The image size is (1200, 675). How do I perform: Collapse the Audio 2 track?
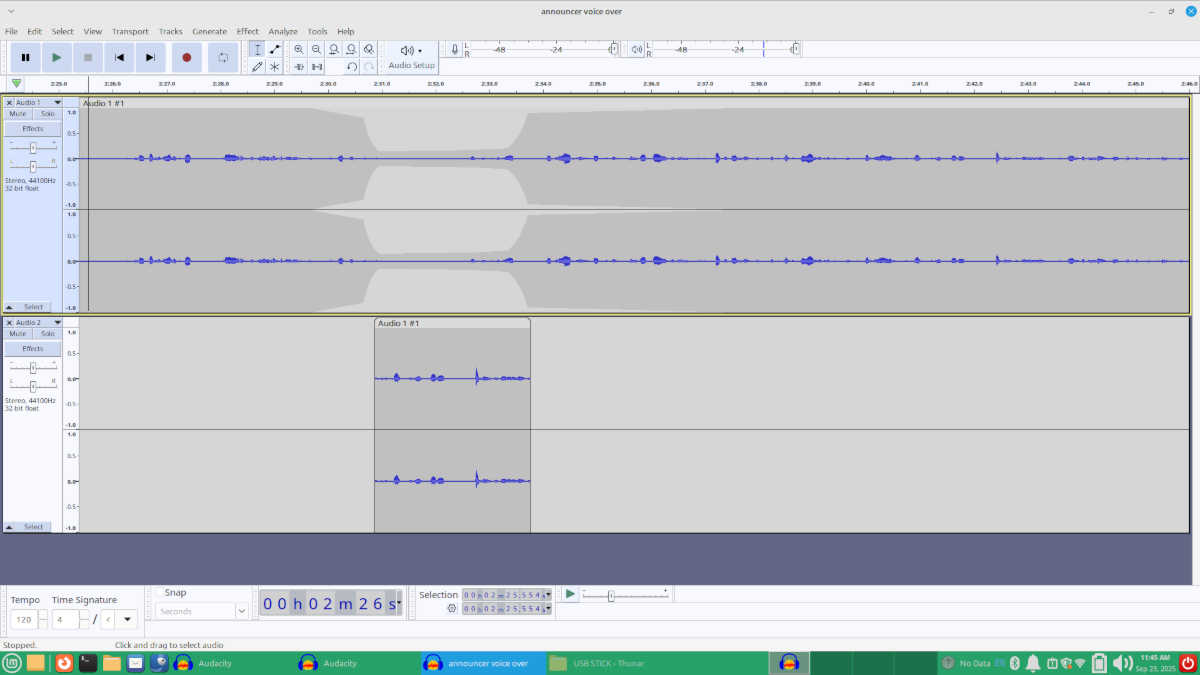[x=10, y=527]
